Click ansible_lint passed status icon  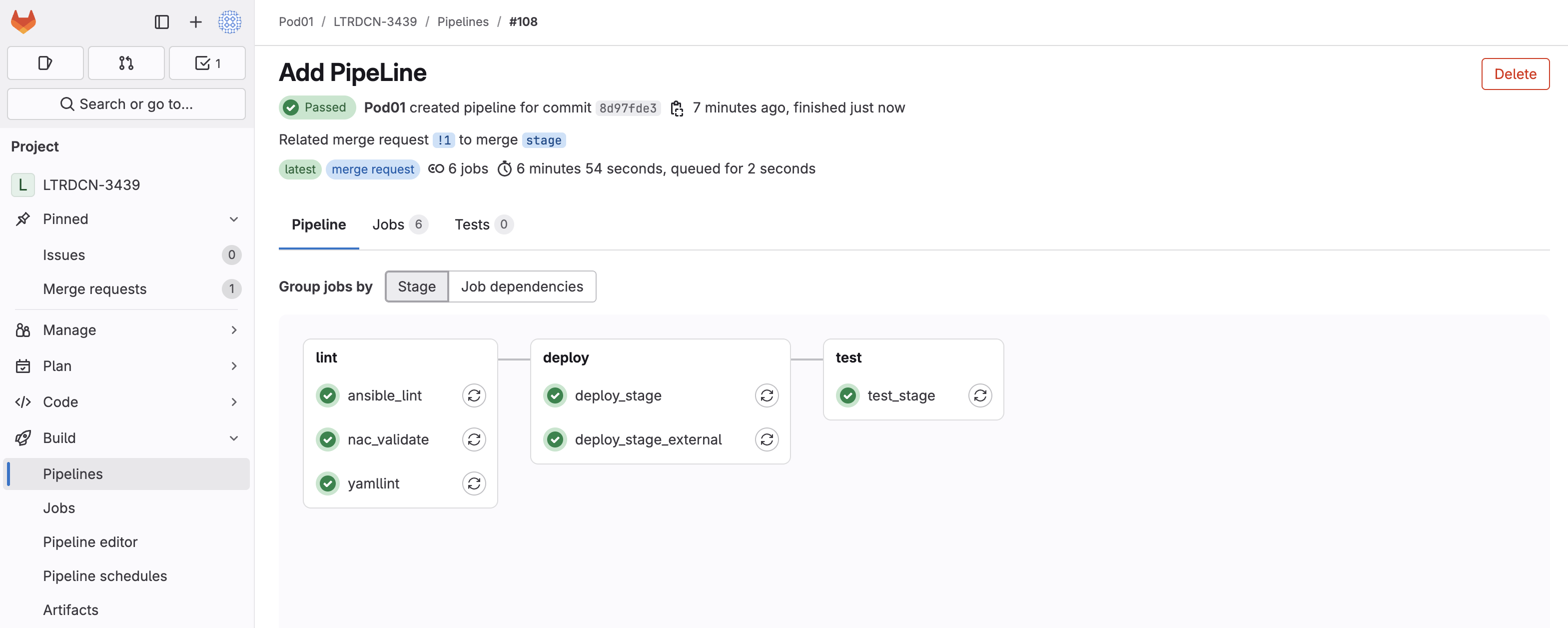(x=327, y=395)
